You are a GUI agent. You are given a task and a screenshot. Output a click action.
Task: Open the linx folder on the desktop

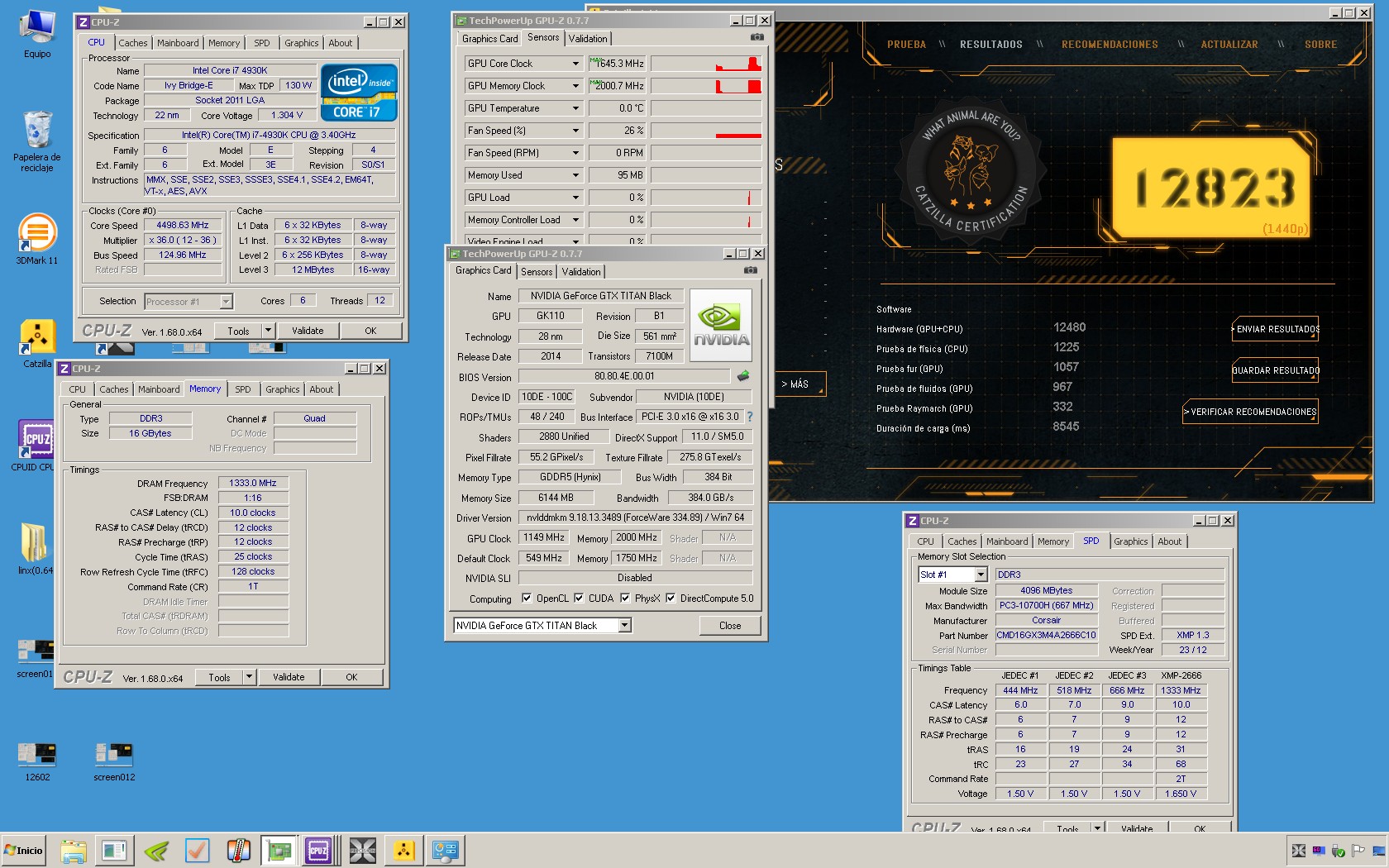pyautogui.click(x=35, y=548)
